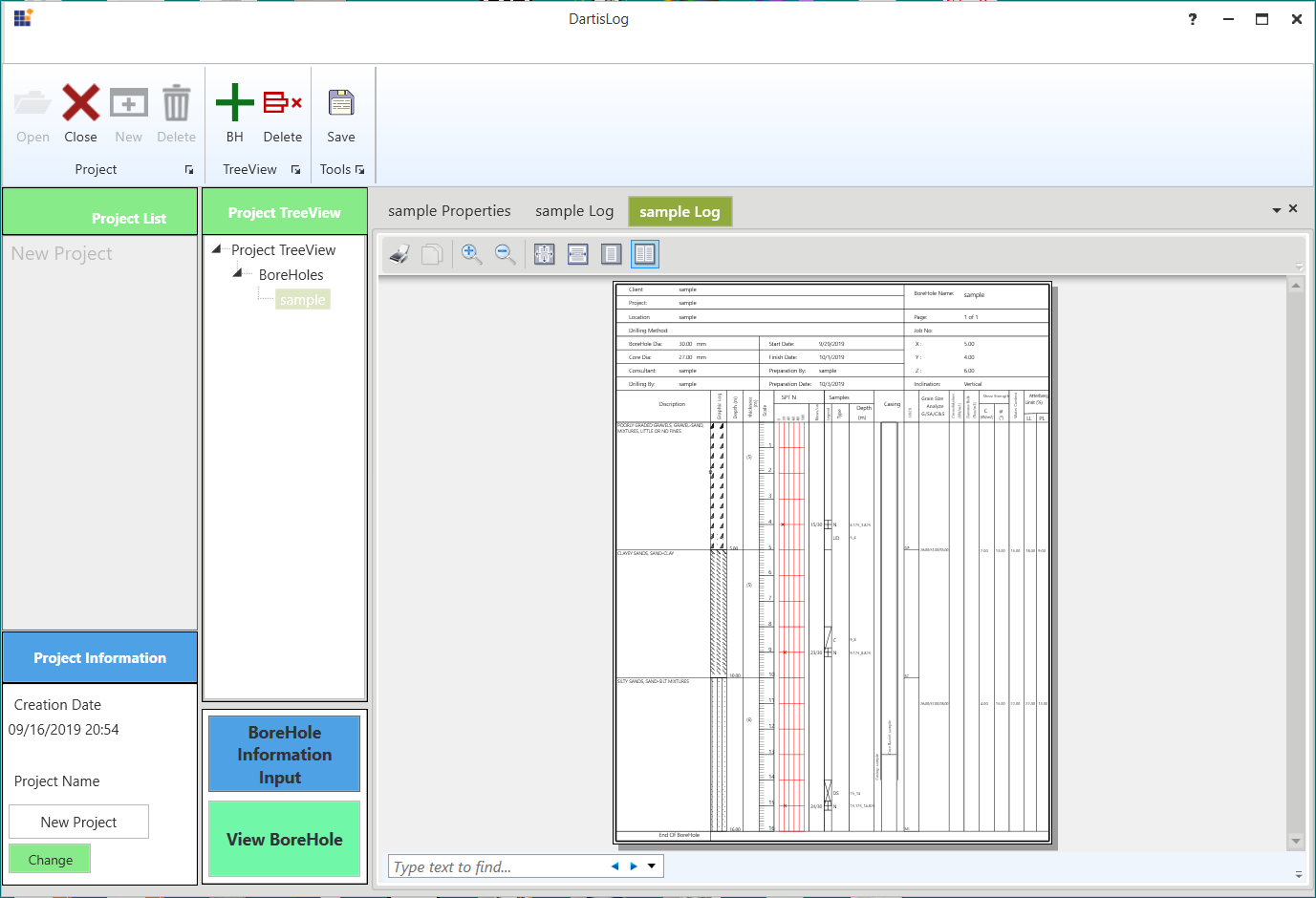Image resolution: width=1316 pixels, height=898 pixels.
Task: Fit the page to width
Action: tap(578, 254)
